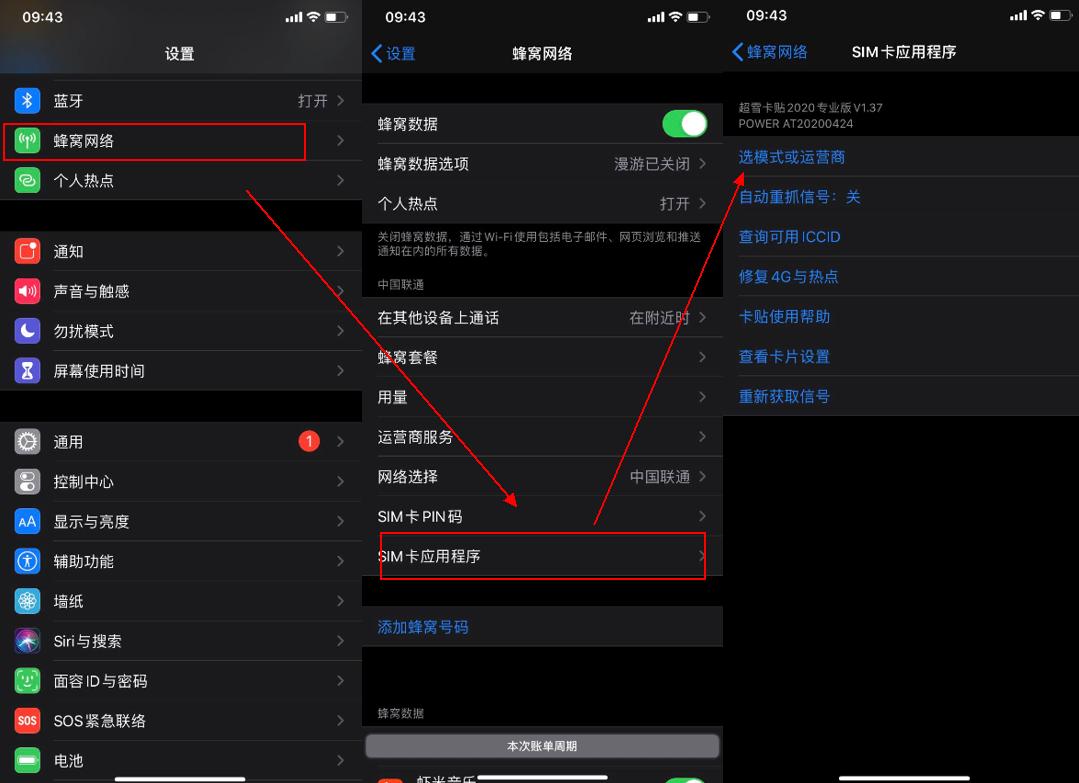Open Bluetooth settings via the blue Bluetooth icon
This screenshot has height=783, width=1079.
[x=27, y=100]
